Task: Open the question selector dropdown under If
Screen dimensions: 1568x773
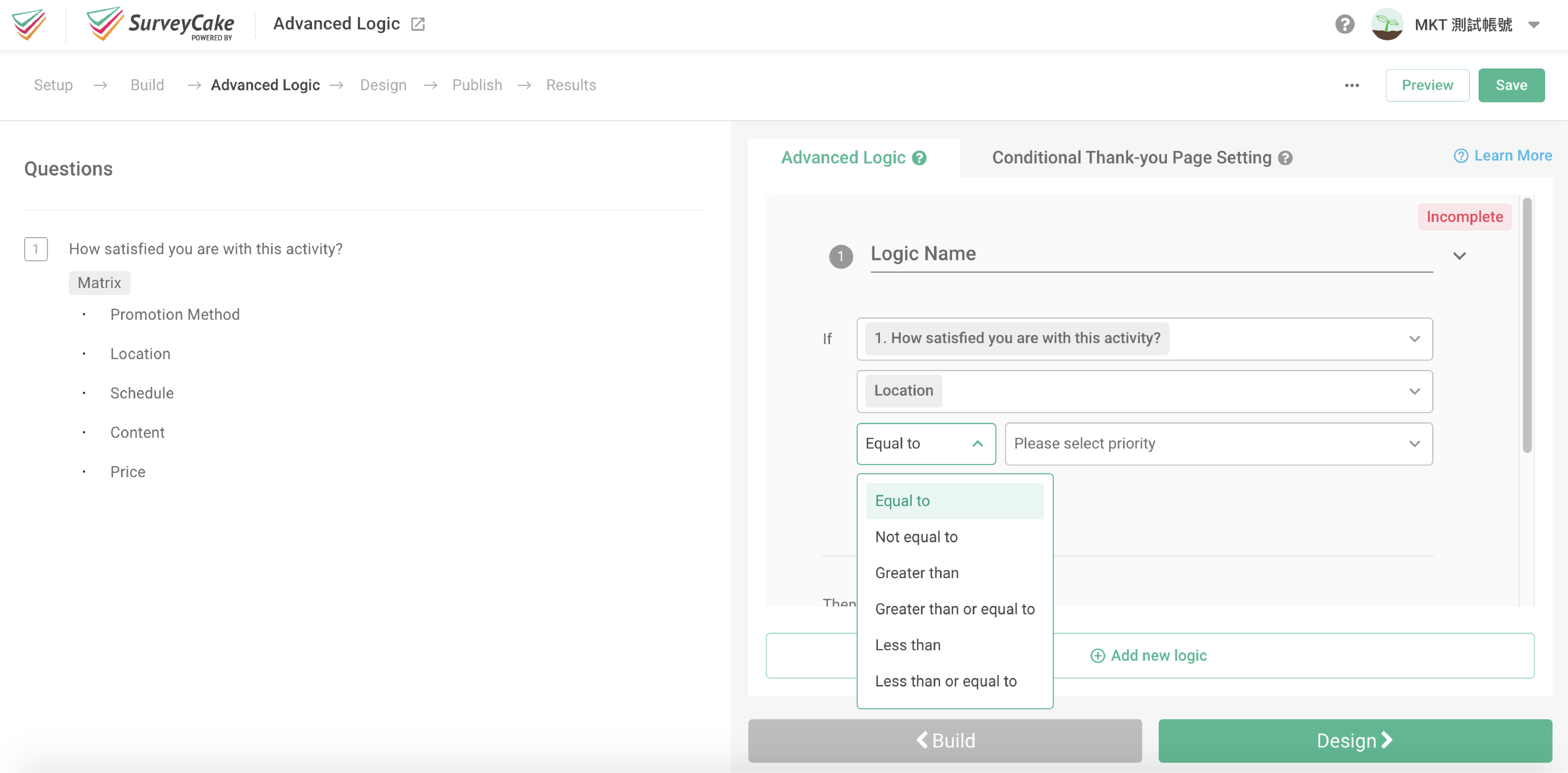Action: pos(1144,339)
